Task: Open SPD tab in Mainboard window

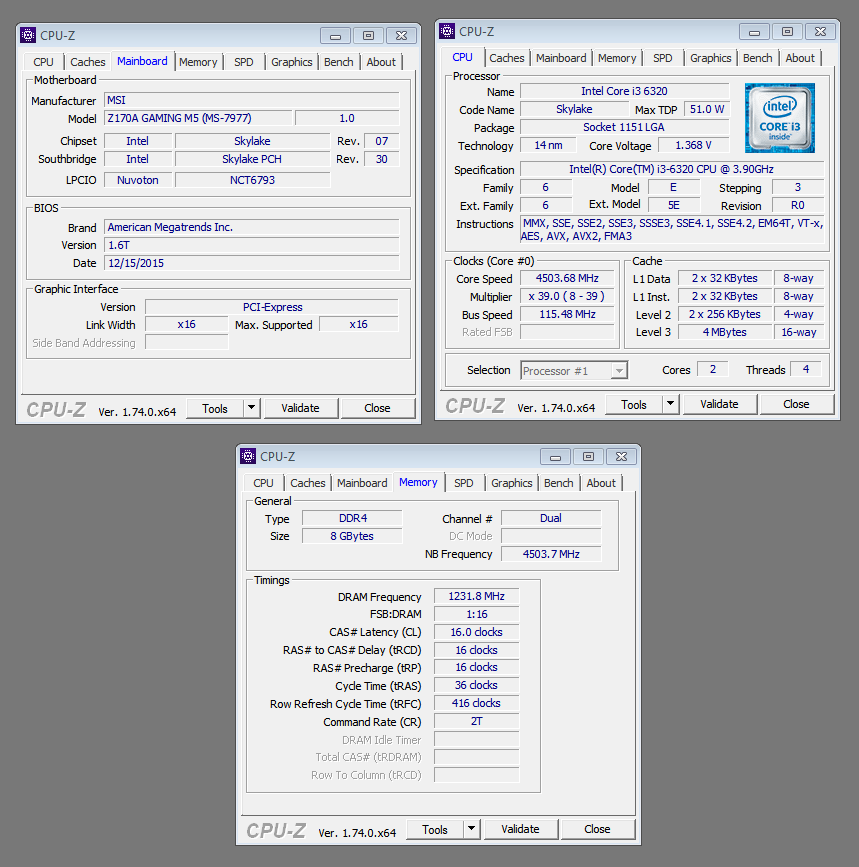Action: 243,62
